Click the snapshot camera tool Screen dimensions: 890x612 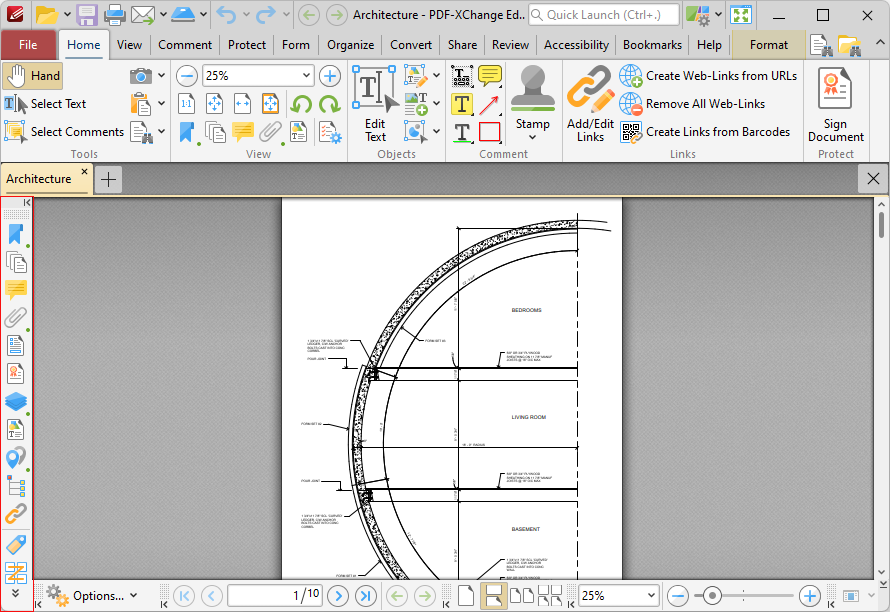pyautogui.click(x=143, y=75)
